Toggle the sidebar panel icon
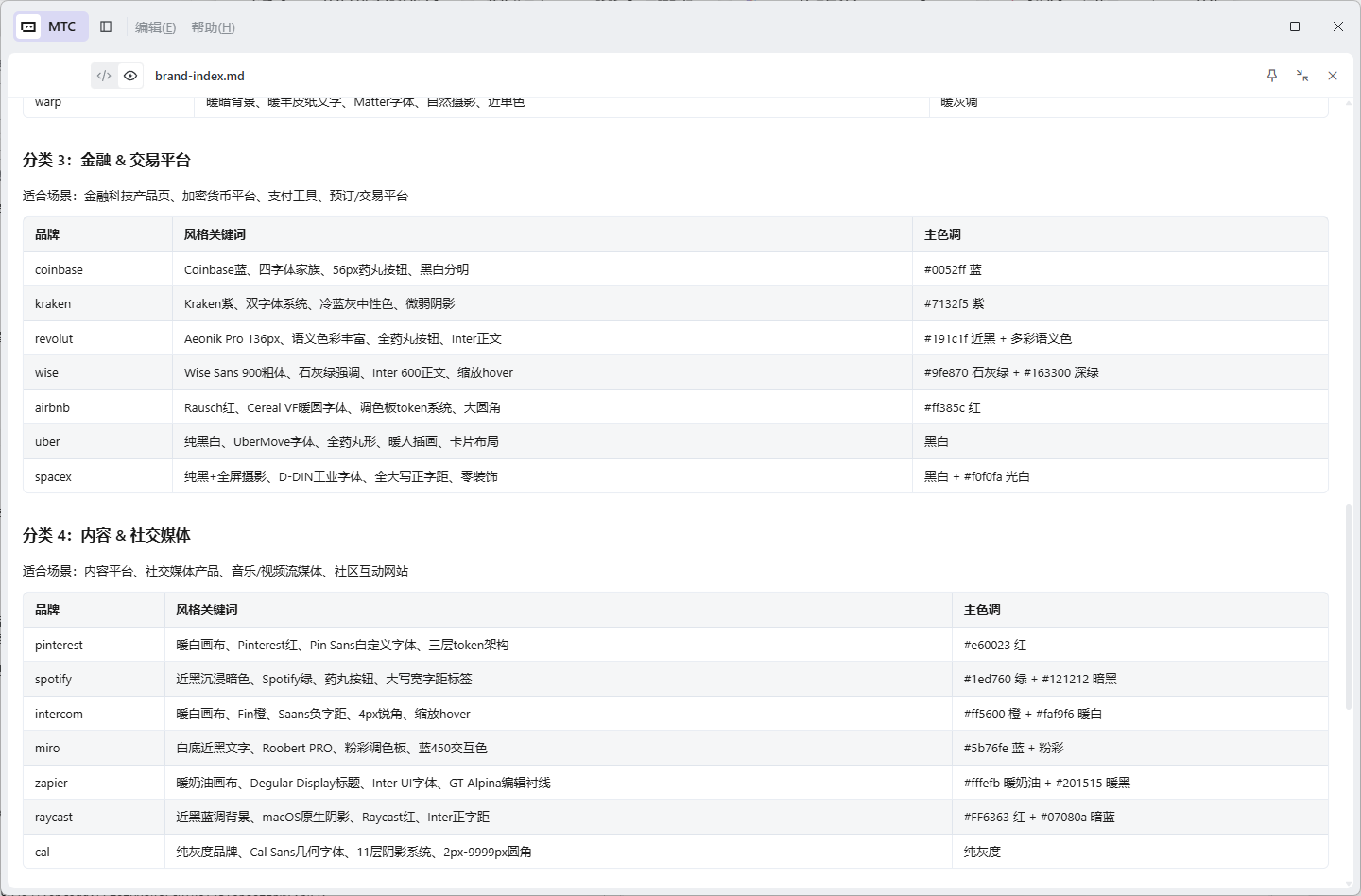The width and height of the screenshot is (1361, 896). tap(106, 26)
